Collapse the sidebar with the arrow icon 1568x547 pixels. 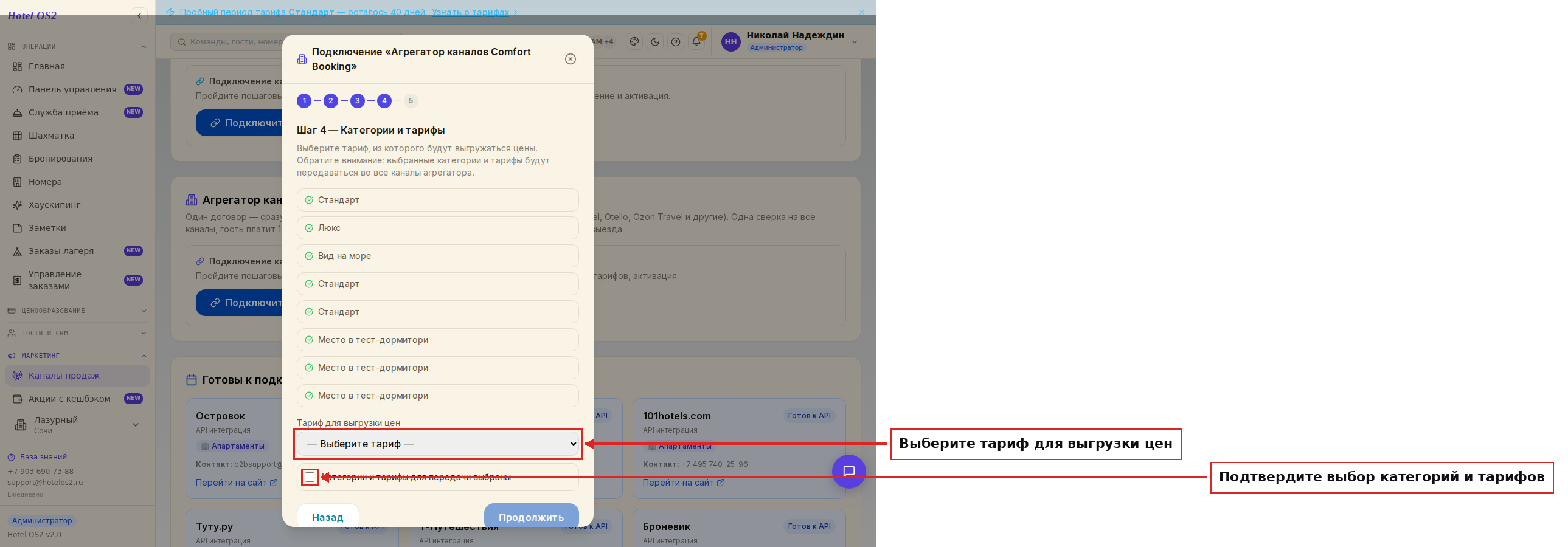pyautogui.click(x=139, y=16)
